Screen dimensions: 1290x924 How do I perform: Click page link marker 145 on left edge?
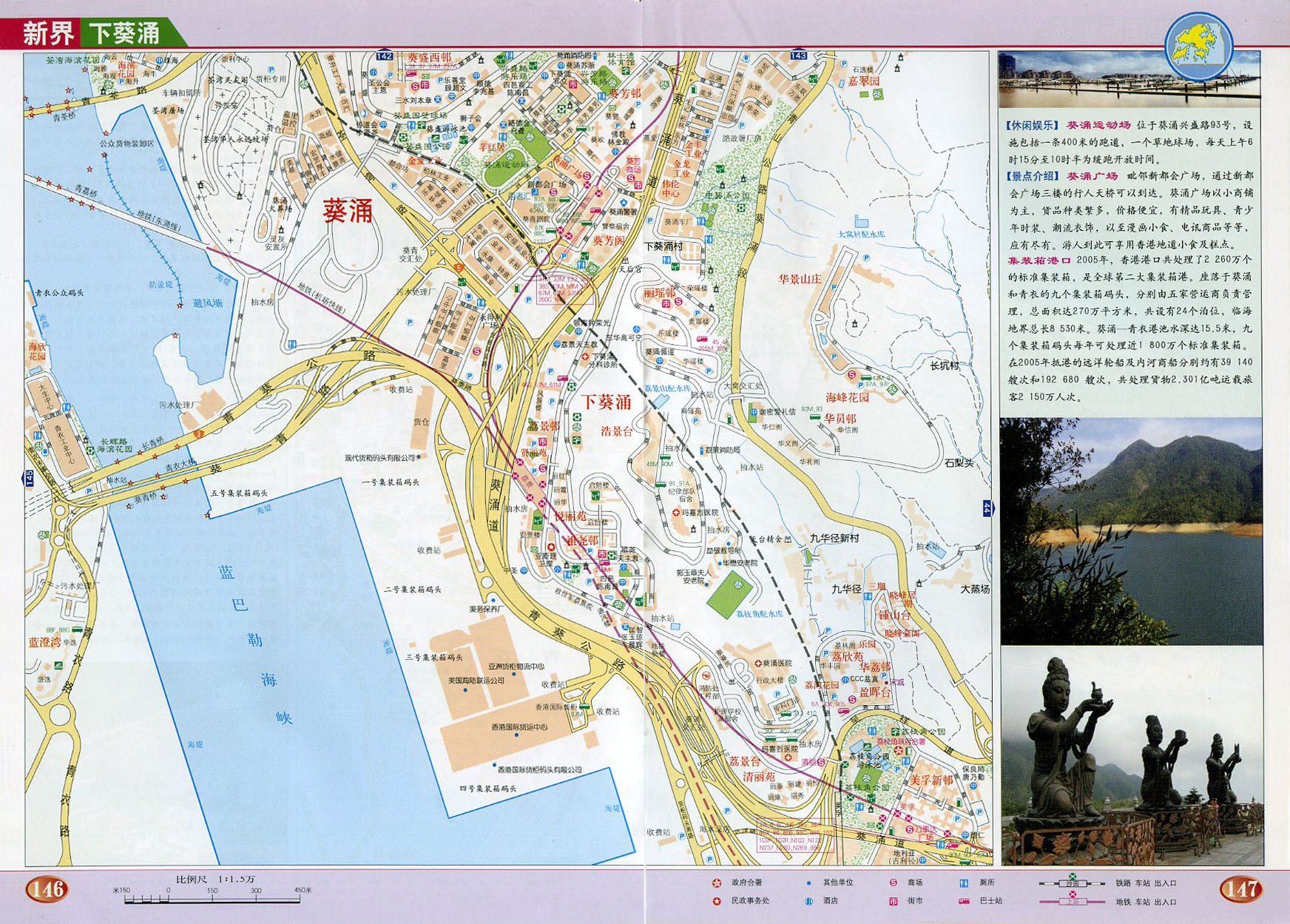tap(30, 478)
